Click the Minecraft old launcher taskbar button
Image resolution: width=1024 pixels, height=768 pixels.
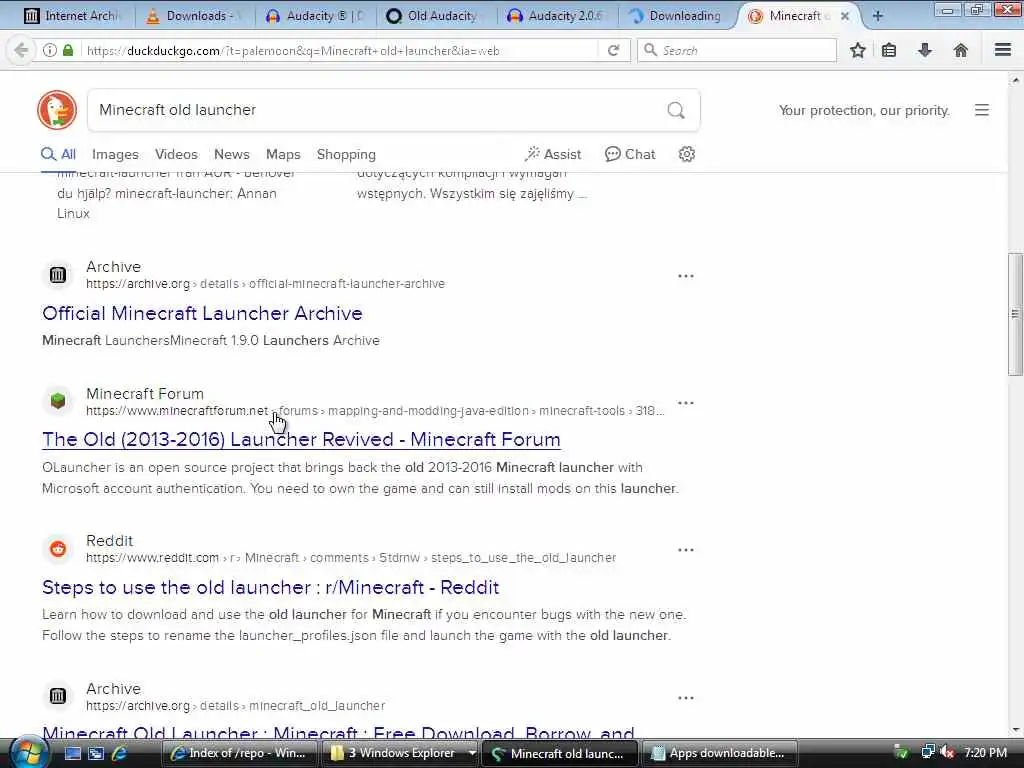[x=560, y=754]
